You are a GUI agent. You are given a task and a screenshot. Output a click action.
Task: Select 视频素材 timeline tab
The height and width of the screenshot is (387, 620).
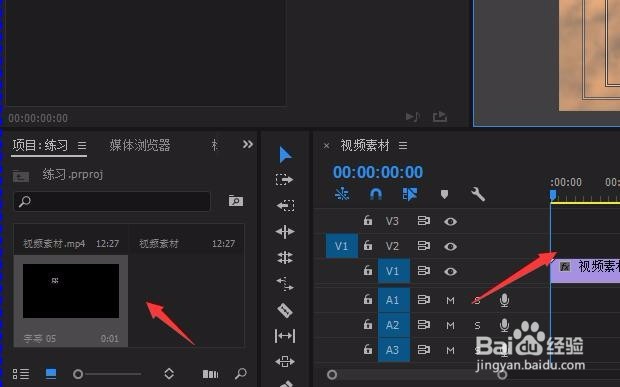click(365, 145)
